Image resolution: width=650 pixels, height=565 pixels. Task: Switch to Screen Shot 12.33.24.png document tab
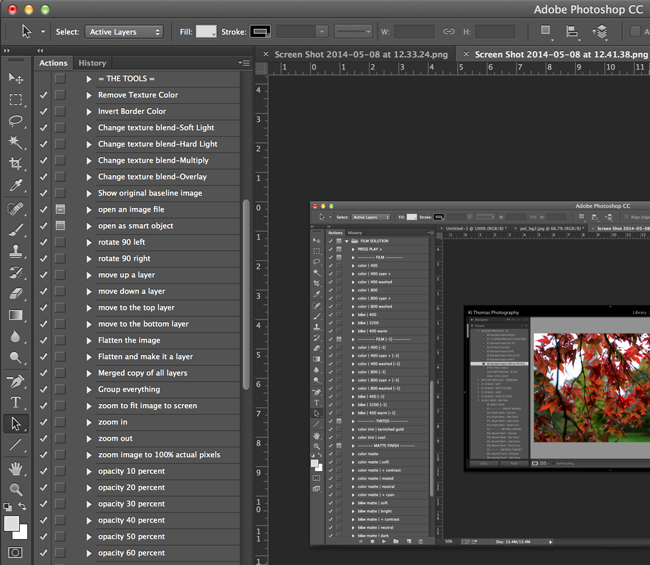click(x=361, y=54)
